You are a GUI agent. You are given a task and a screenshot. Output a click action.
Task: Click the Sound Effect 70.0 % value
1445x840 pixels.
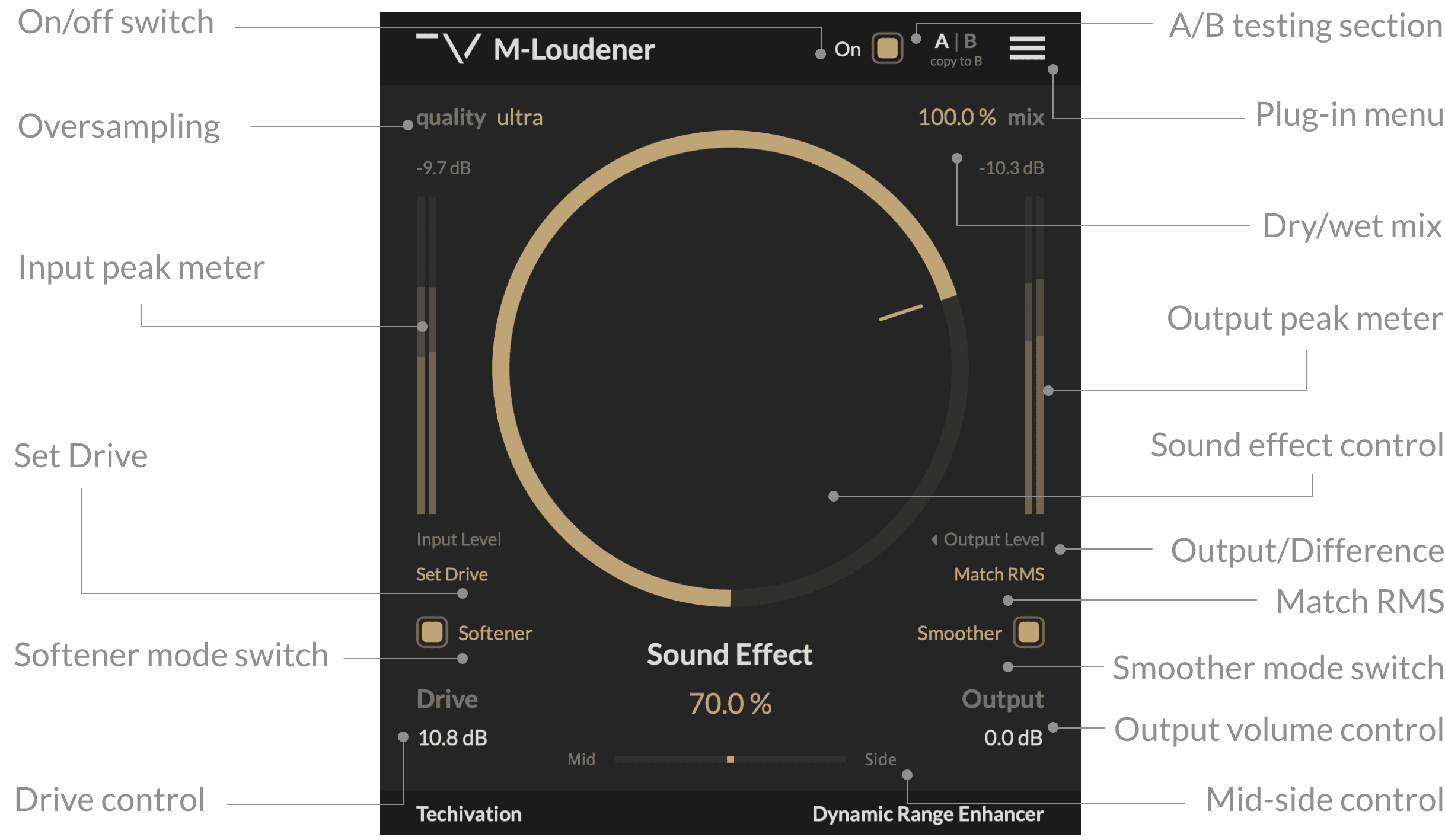click(x=730, y=704)
